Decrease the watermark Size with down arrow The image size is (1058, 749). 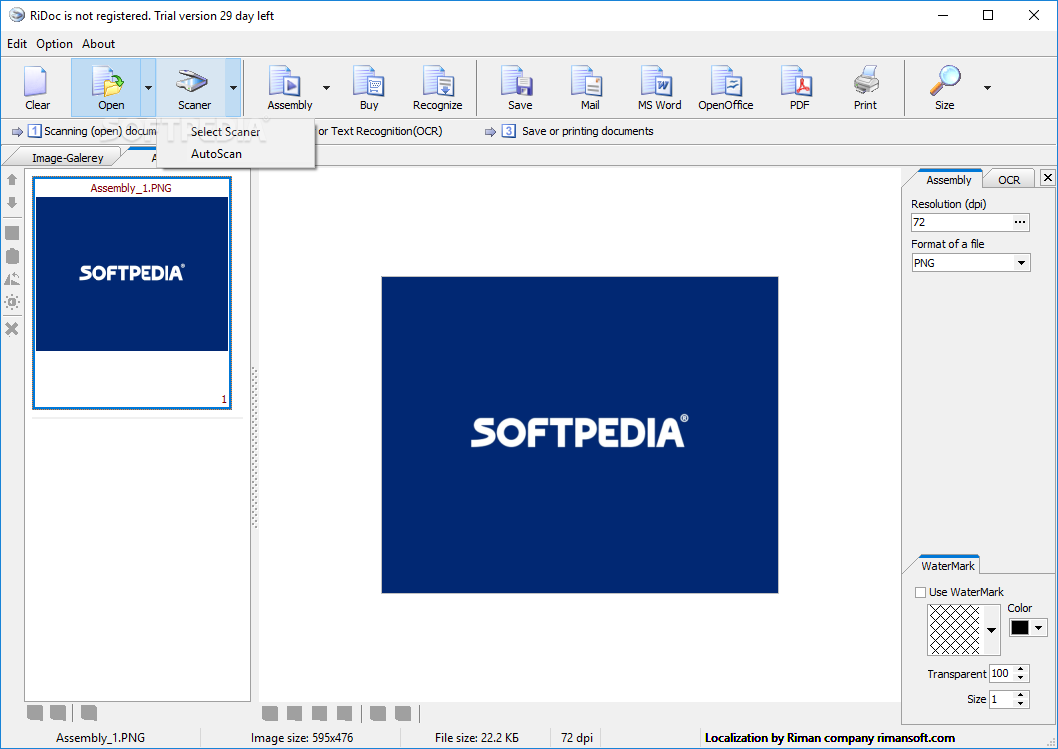point(1021,703)
